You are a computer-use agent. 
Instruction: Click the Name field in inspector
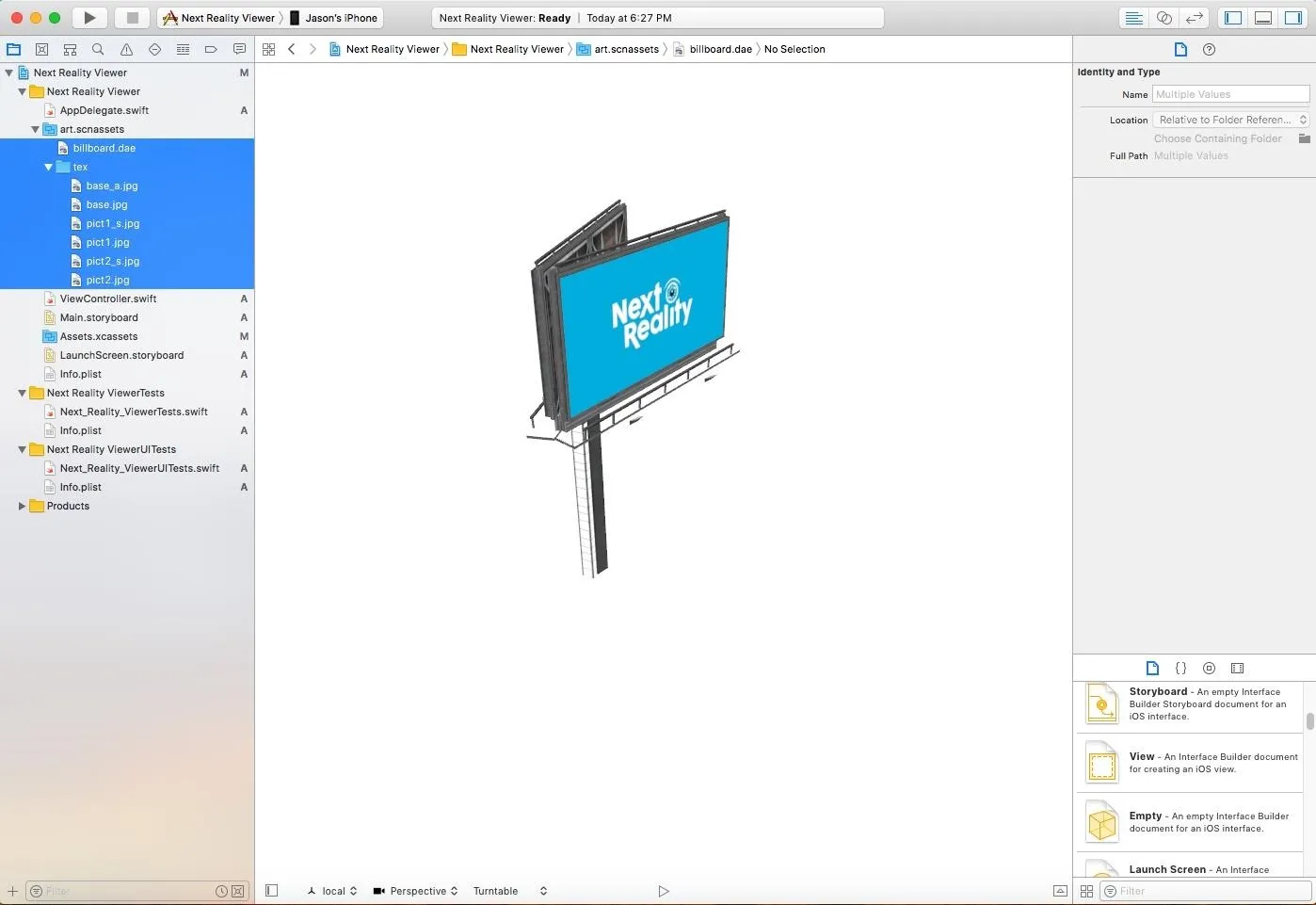[1231, 94]
